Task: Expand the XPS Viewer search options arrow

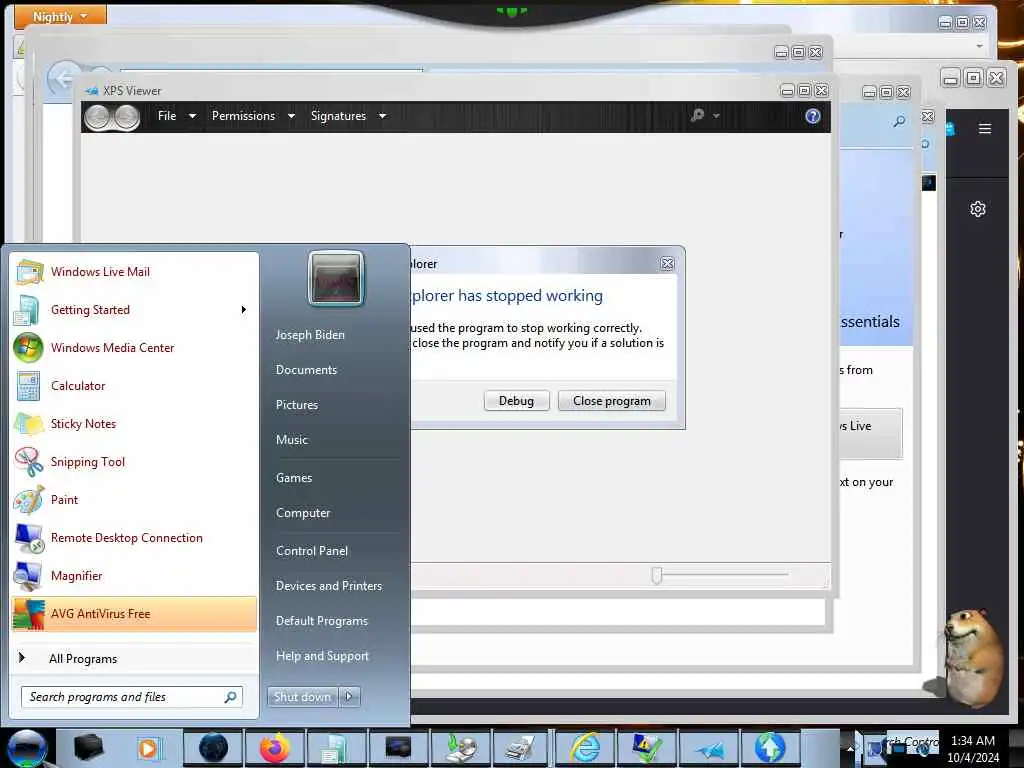Action: (716, 116)
